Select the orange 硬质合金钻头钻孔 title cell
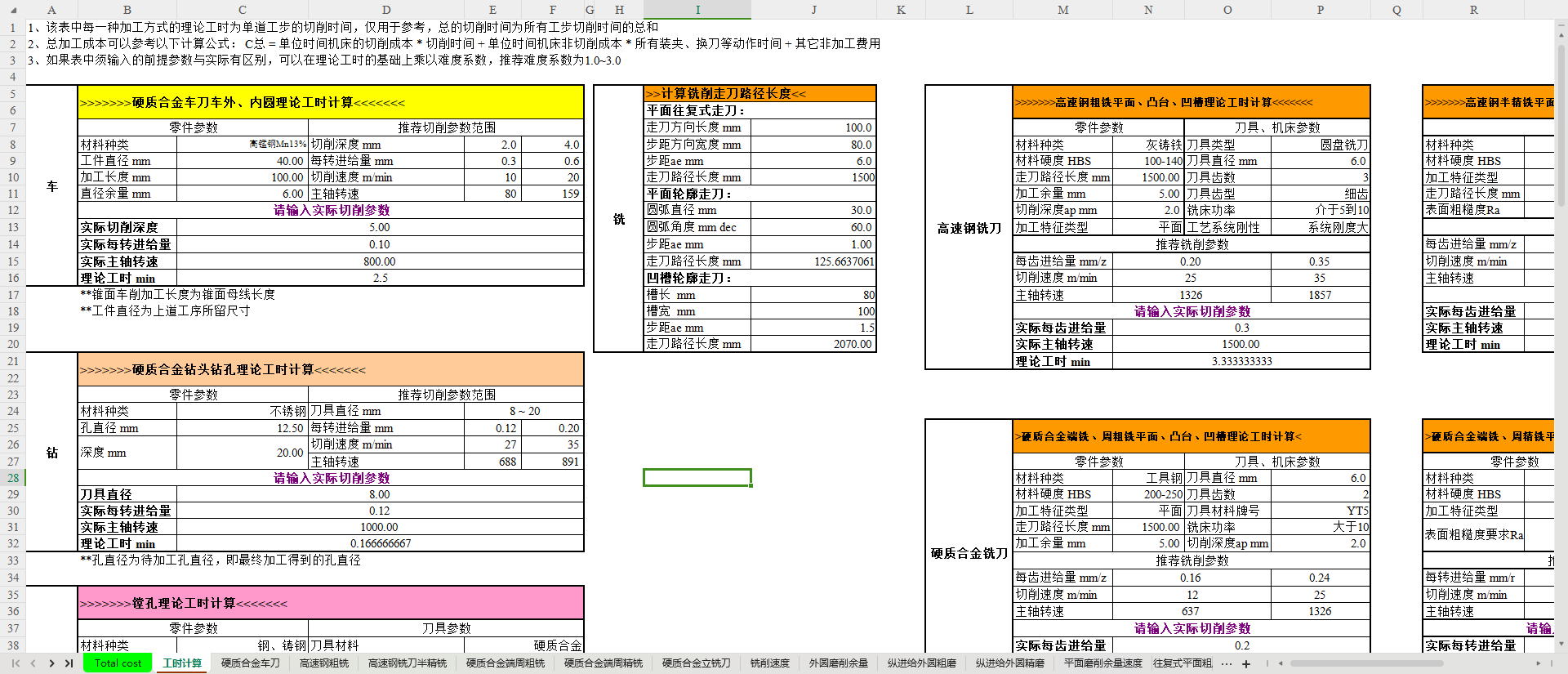The height and width of the screenshot is (674, 1568). [331, 369]
